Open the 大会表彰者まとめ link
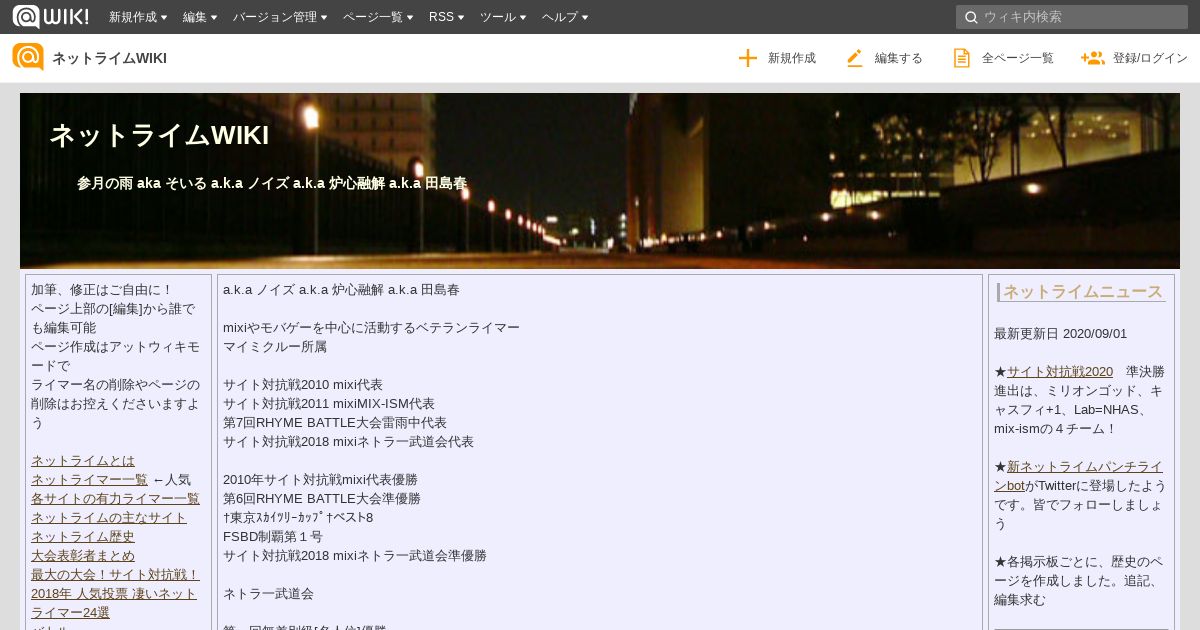The height and width of the screenshot is (630, 1200). 83,556
